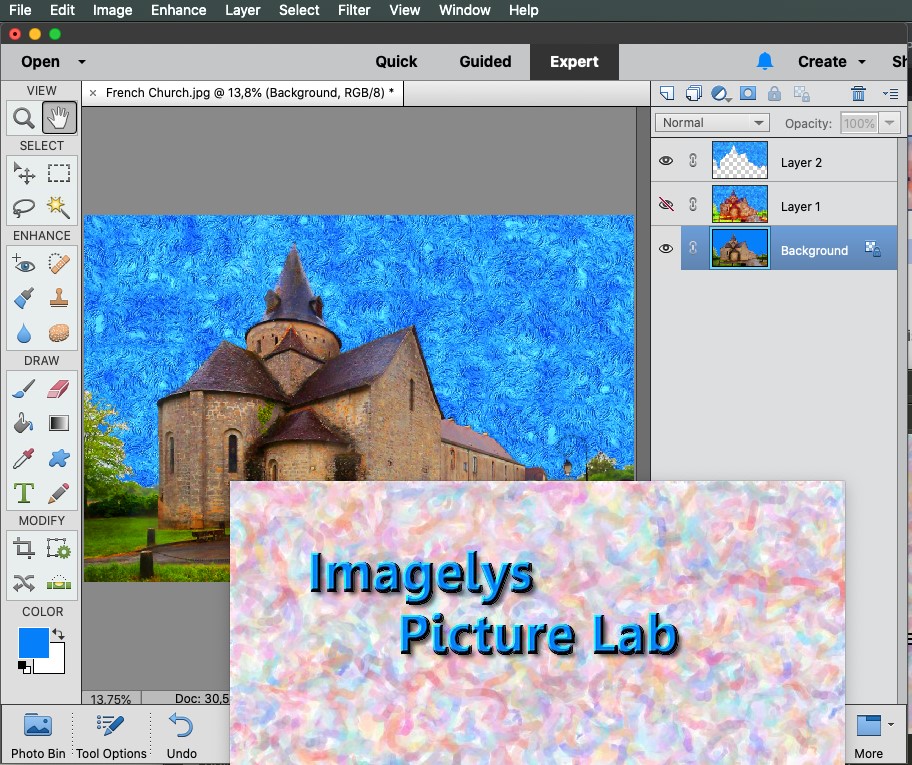This screenshot has width=912, height=765.
Task: Toggle link icon on Layer 2
Action: click(693, 160)
